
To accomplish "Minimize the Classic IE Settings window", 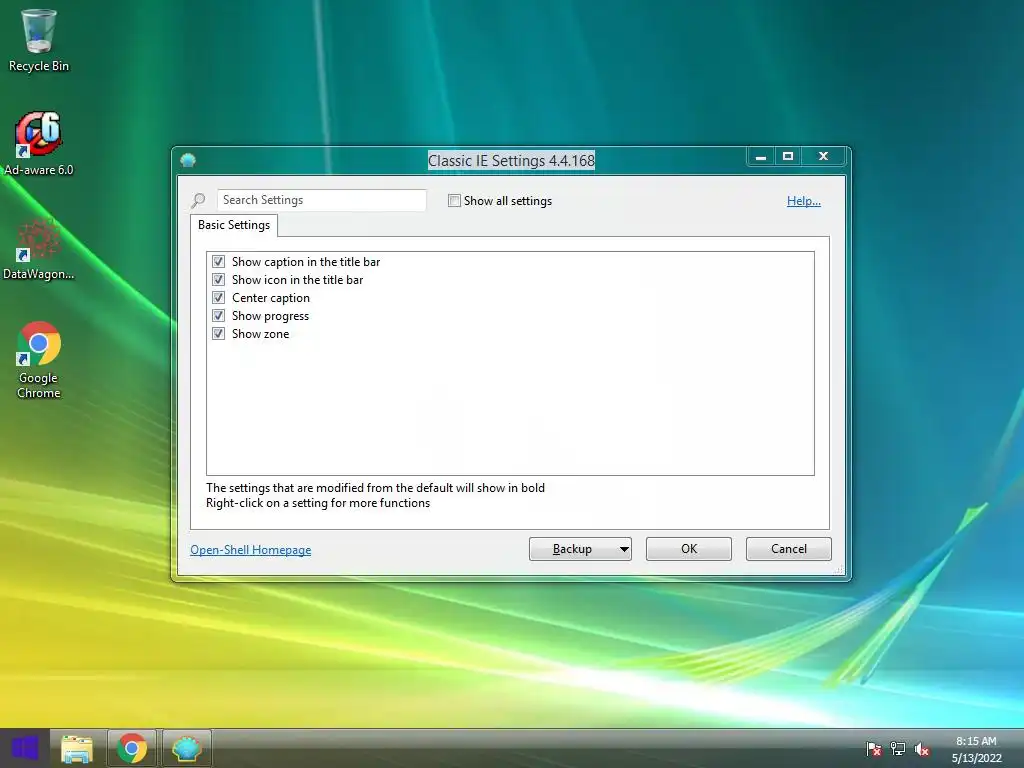I will [x=761, y=157].
